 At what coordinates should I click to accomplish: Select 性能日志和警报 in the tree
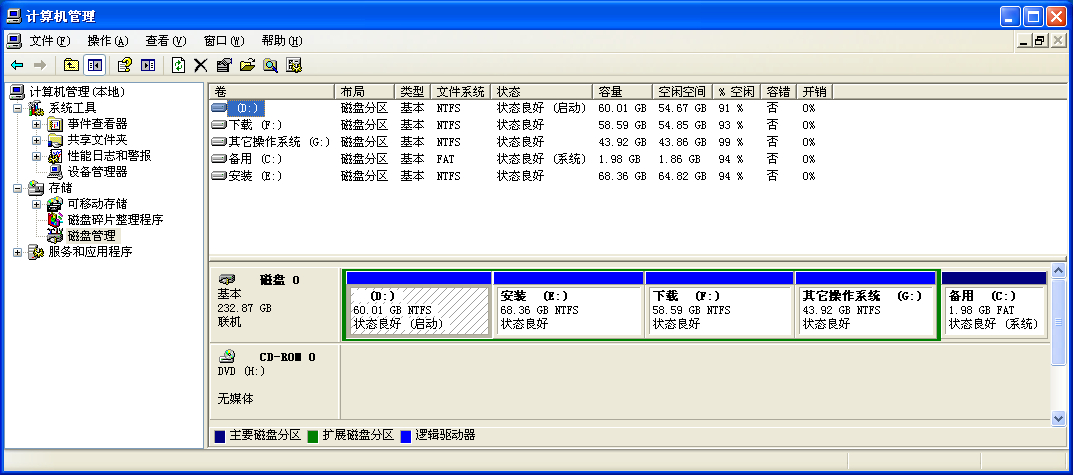pos(109,156)
